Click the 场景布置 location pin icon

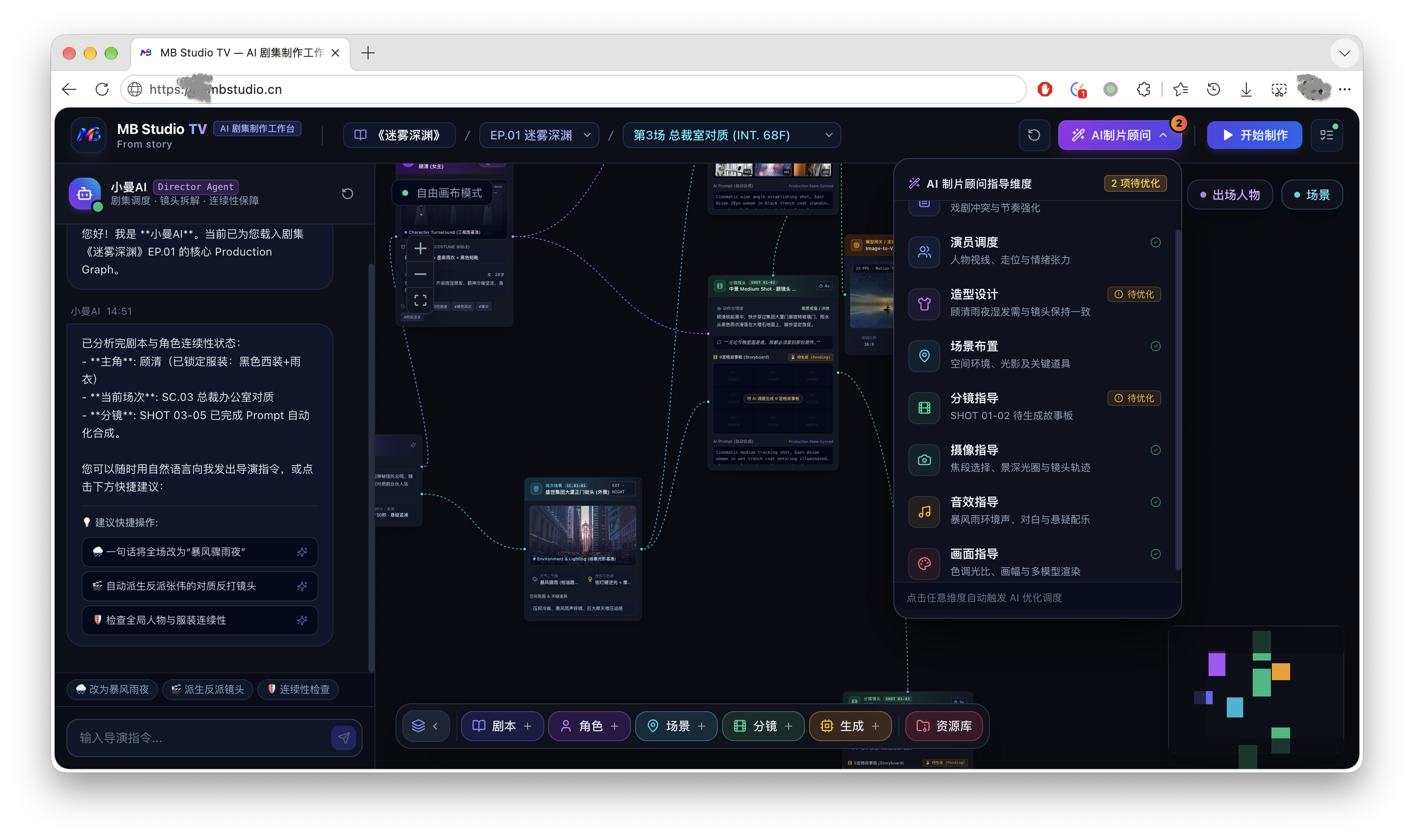(924, 355)
